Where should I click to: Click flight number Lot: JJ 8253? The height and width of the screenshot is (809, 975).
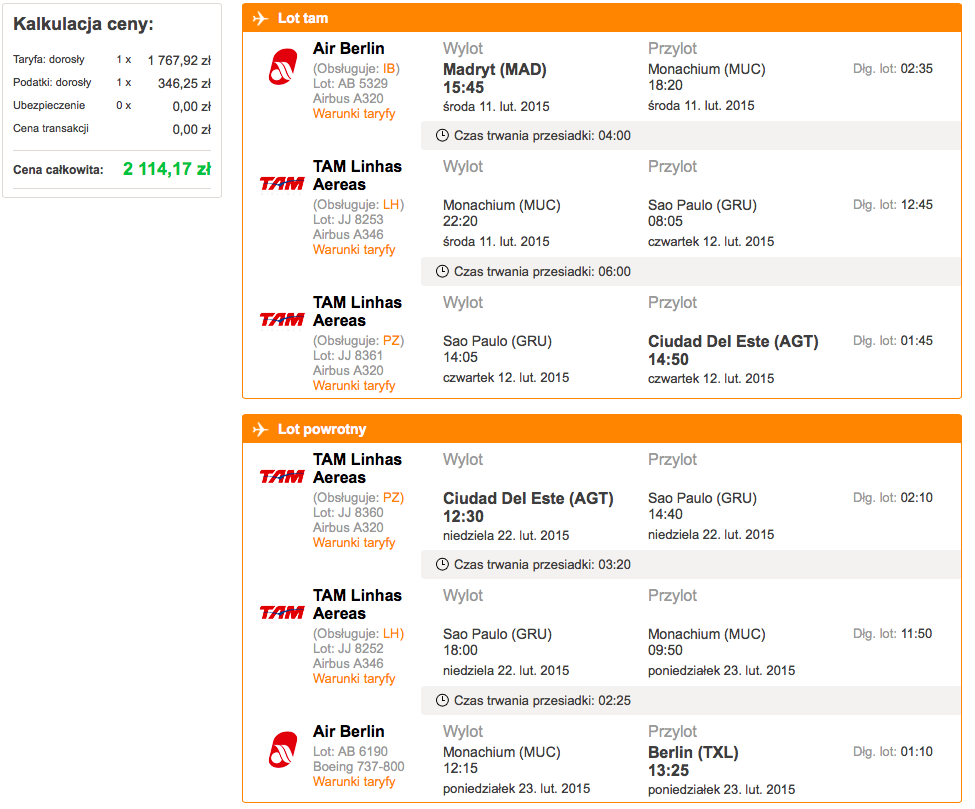pos(348,220)
